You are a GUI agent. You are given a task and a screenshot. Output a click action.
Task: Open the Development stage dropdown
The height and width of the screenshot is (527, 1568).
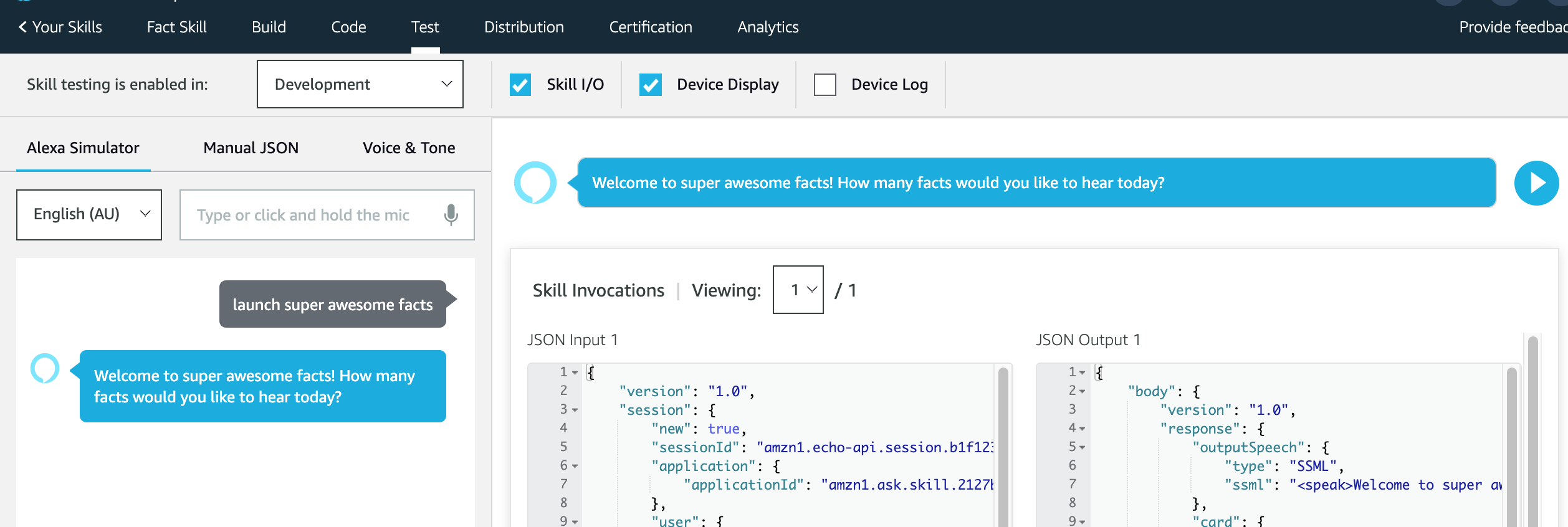[360, 84]
